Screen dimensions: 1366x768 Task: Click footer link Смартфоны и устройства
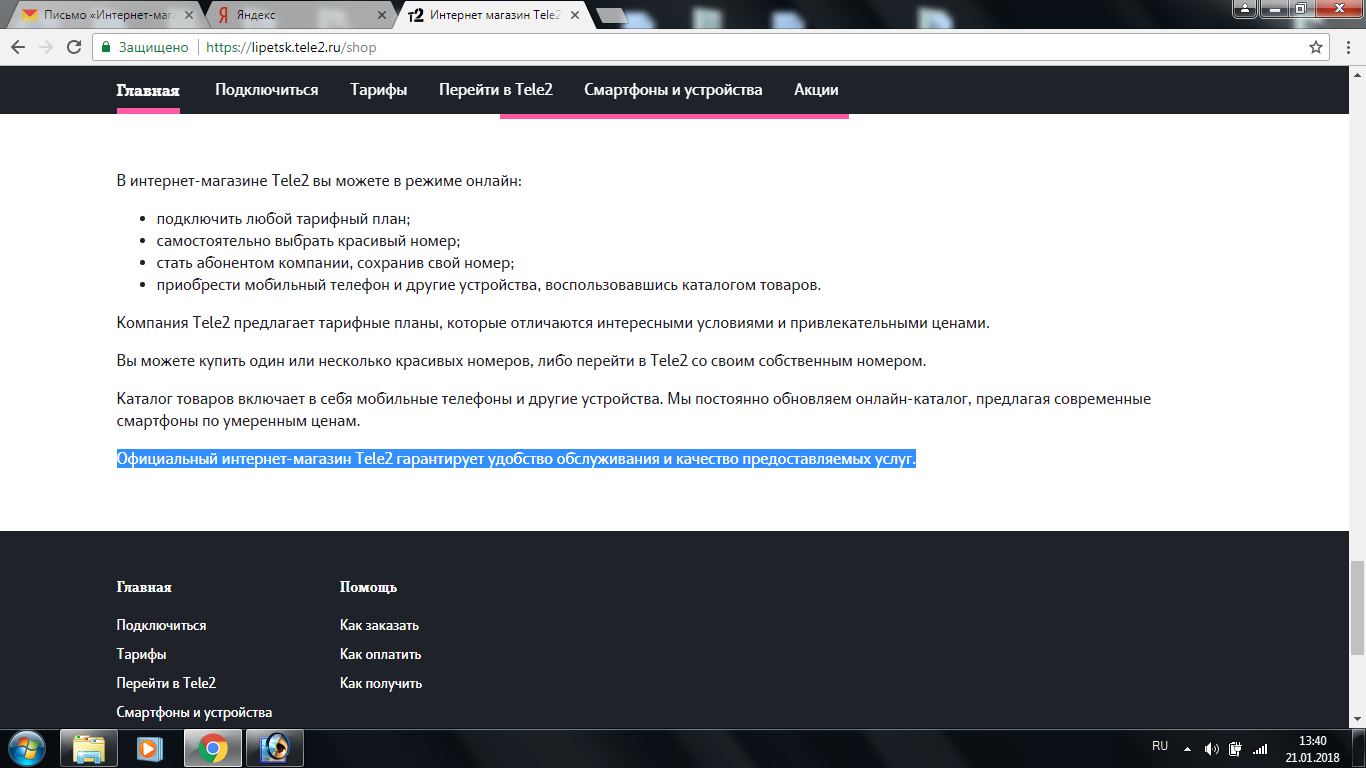coord(195,712)
